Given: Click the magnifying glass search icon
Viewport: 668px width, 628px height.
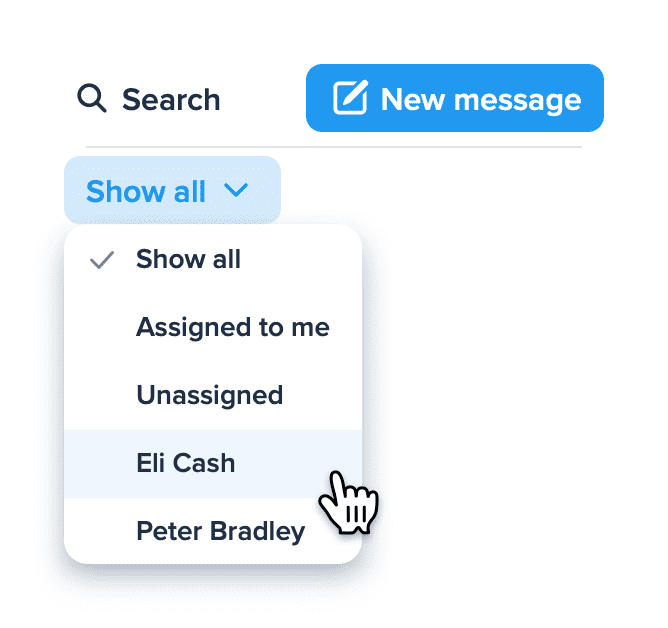Looking at the screenshot, I should pyautogui.click(x=92, y=98).
